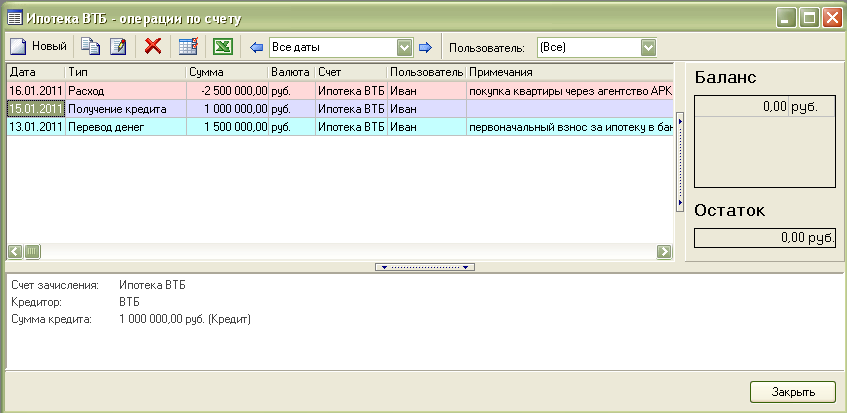This screenshot has width=847, height=413.
Task: Export to Excel using the green icon
Action: click(x=222, y=47)
